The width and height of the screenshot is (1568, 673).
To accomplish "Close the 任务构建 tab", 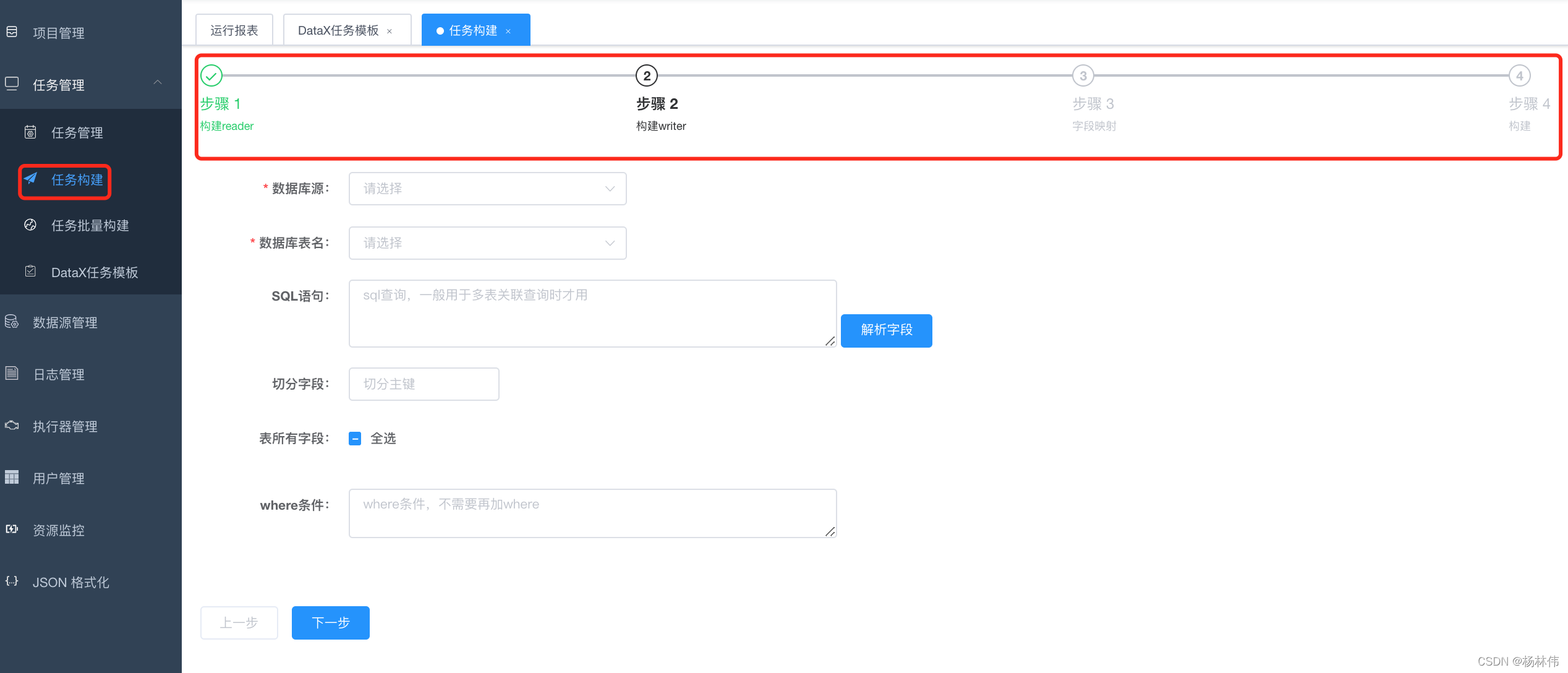I will (x=508, y=32).
